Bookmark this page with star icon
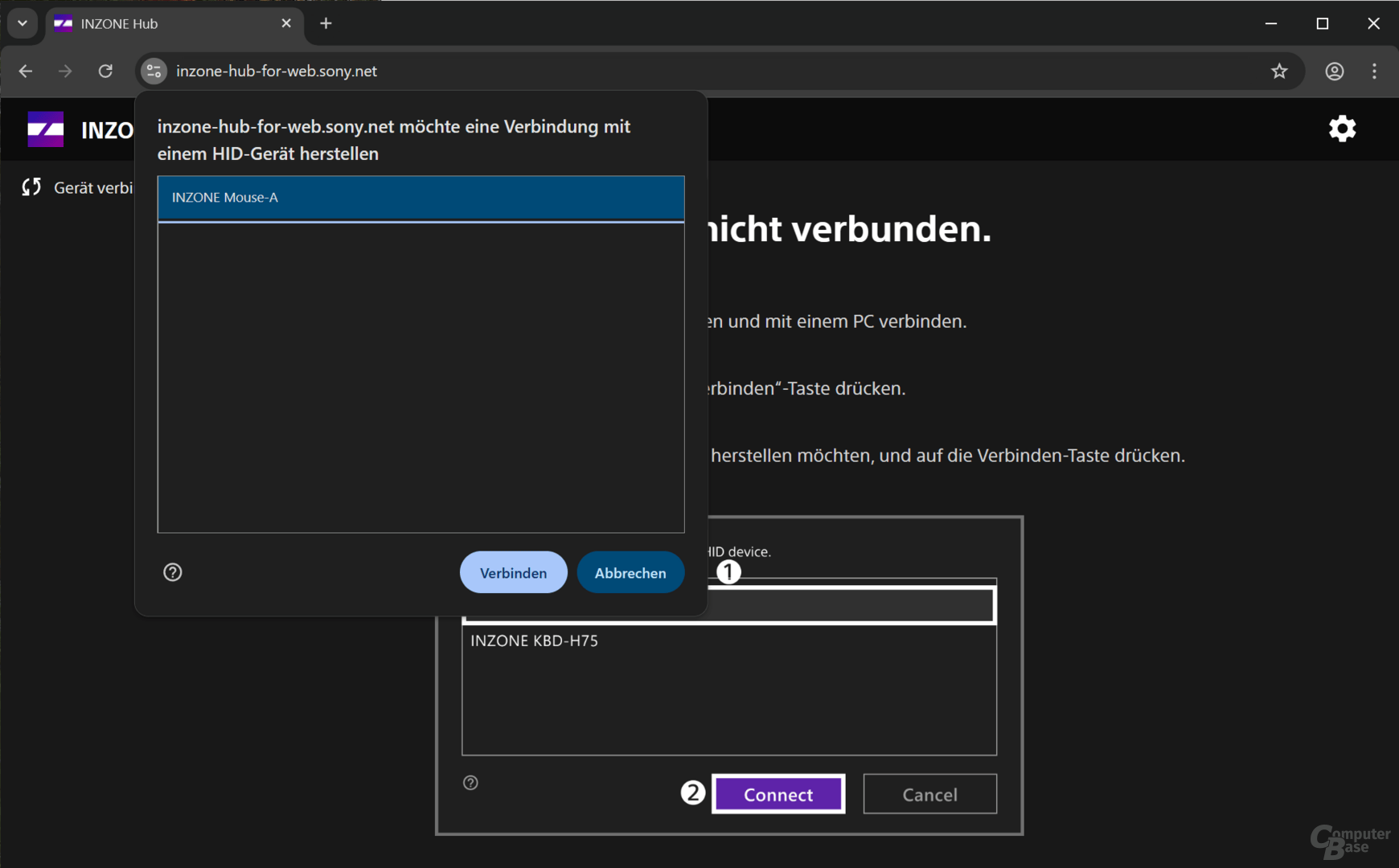This screenshot has width=1399, height=868. [x=1279, y=72]
